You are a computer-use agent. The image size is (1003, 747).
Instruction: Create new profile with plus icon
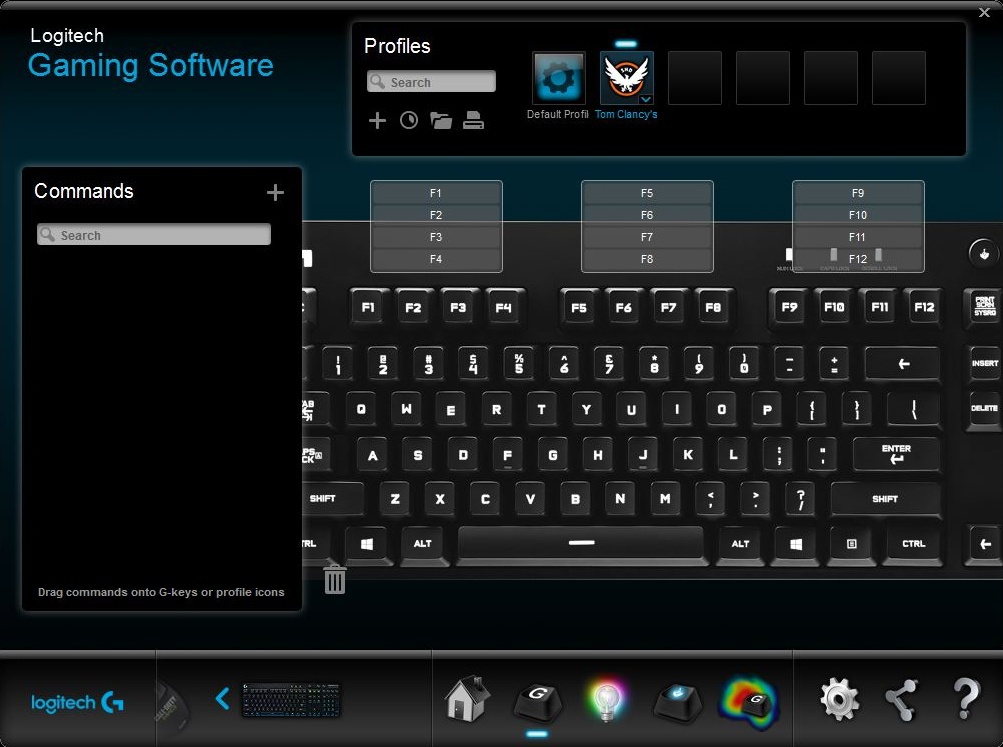click(x=377, y=120)
